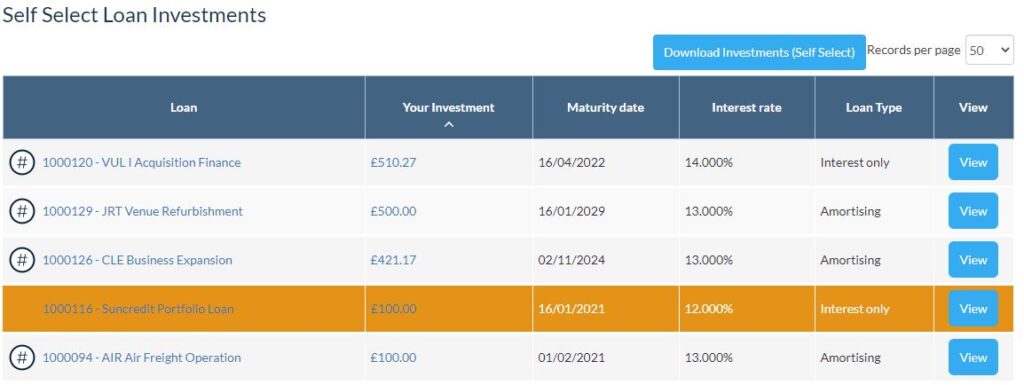Sort by Maturity date column header
The height and width of the screenshot is (385, 1024).
click(605, 108)
